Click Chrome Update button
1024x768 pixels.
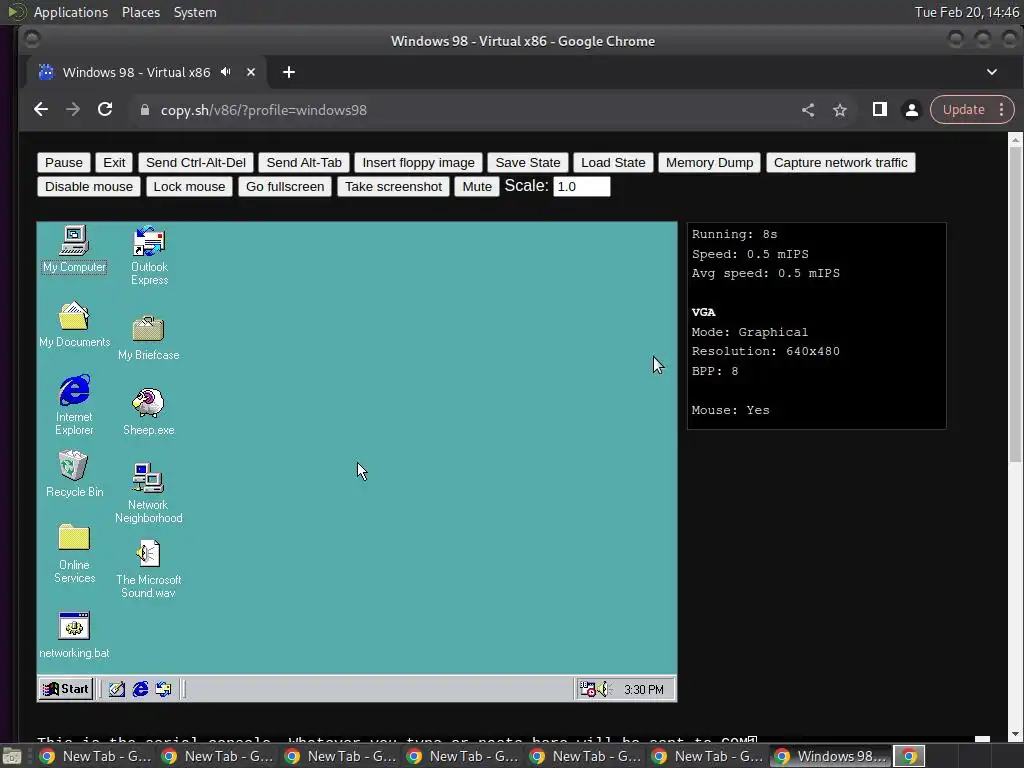(x=963, y=110)
